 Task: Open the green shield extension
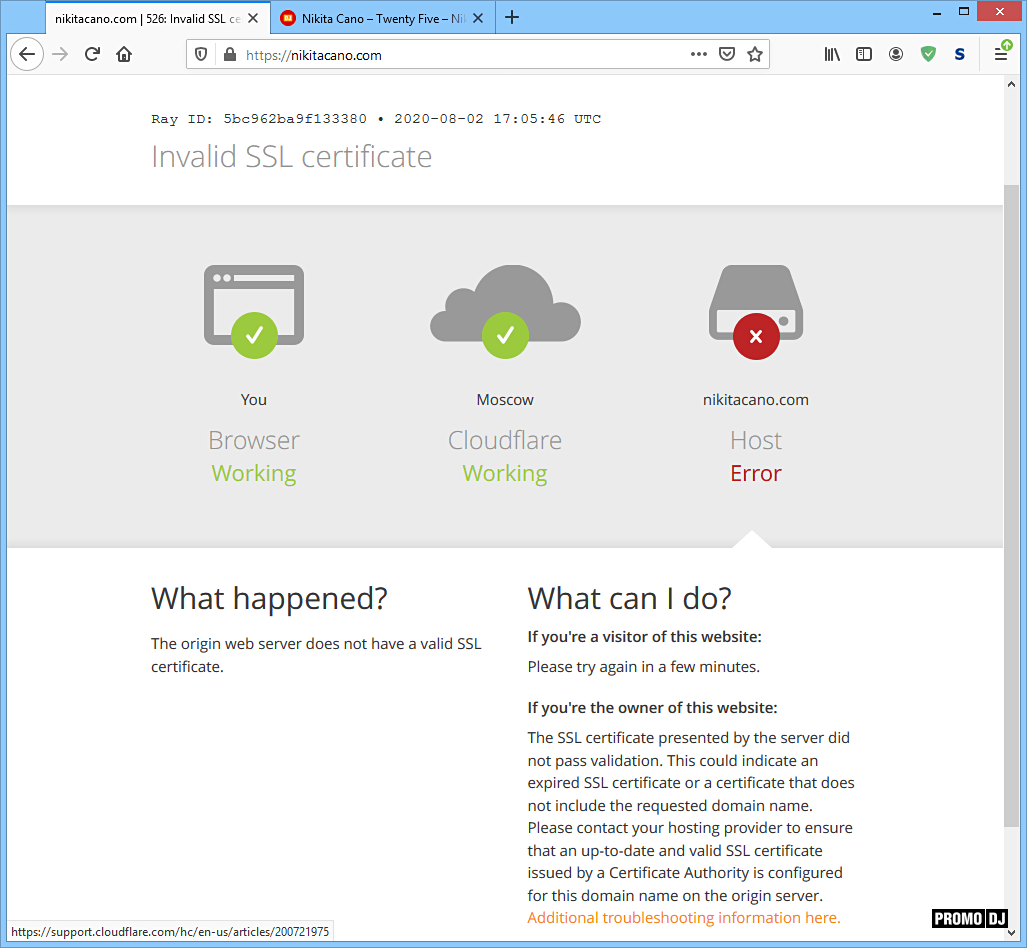pos(928,55)
